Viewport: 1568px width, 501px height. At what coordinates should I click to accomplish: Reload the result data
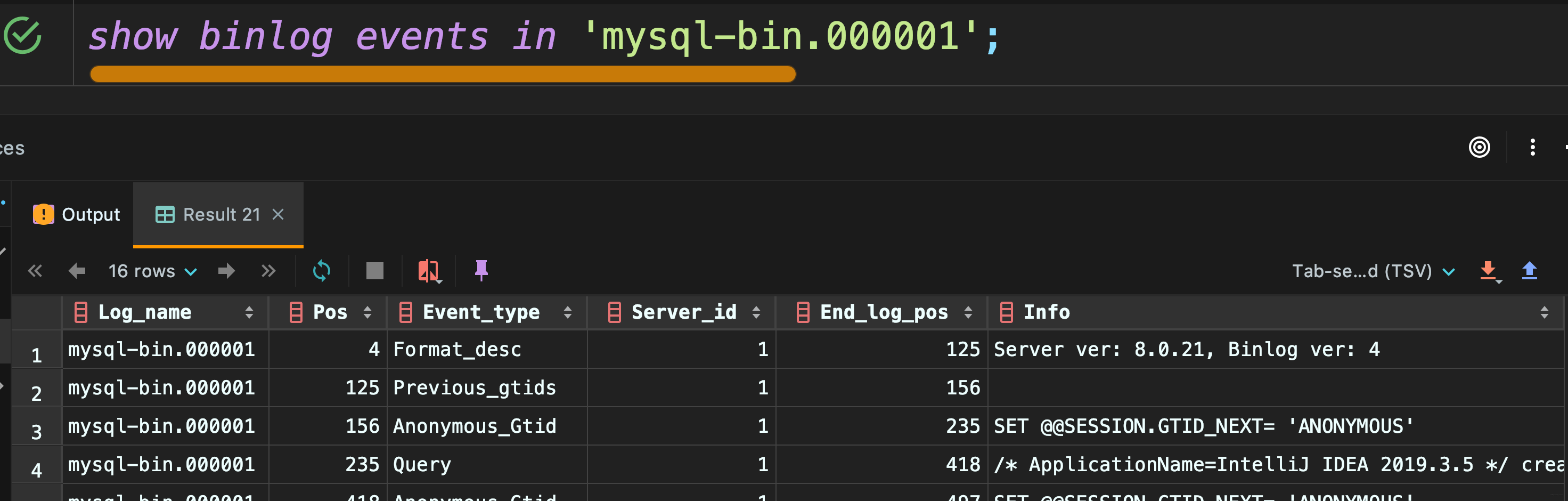[x=321, y=271]
